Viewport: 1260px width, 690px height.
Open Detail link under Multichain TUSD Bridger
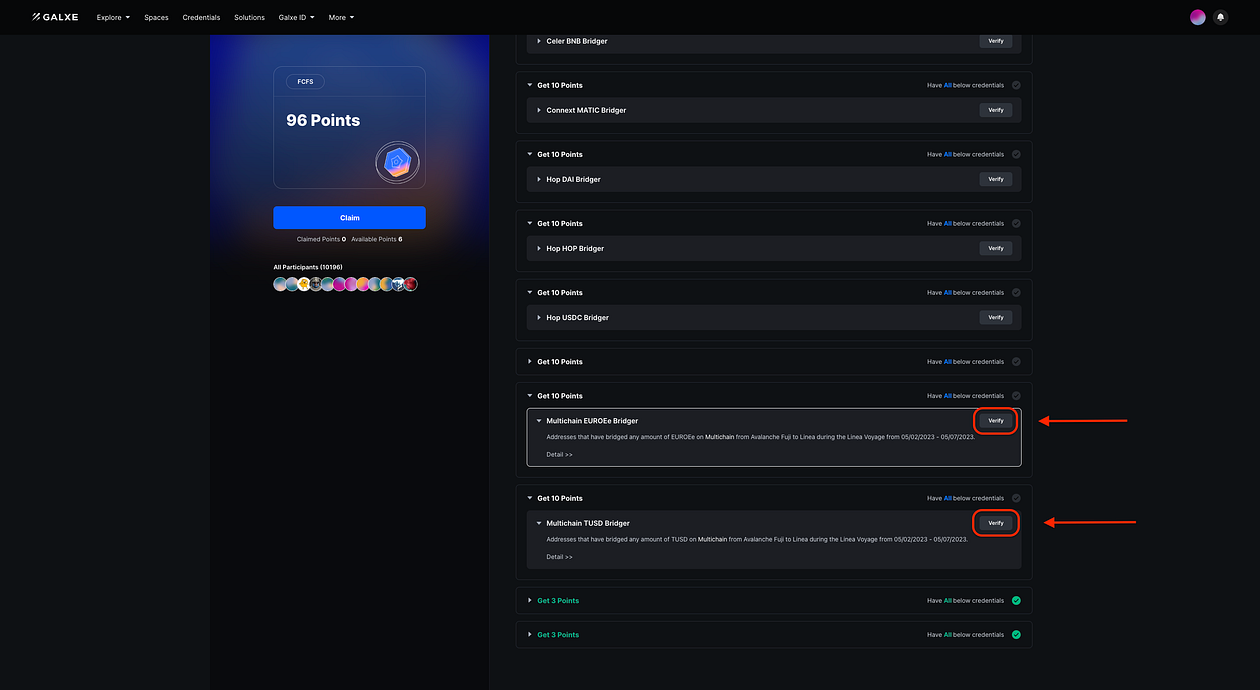[x=559, y=556]
